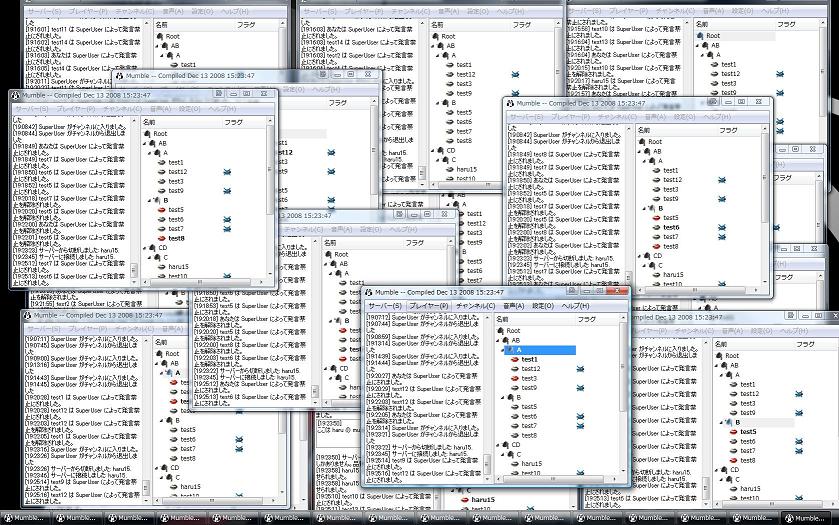
Task: Select the CD channel in window with bold test8
Action: pos(163,248)
